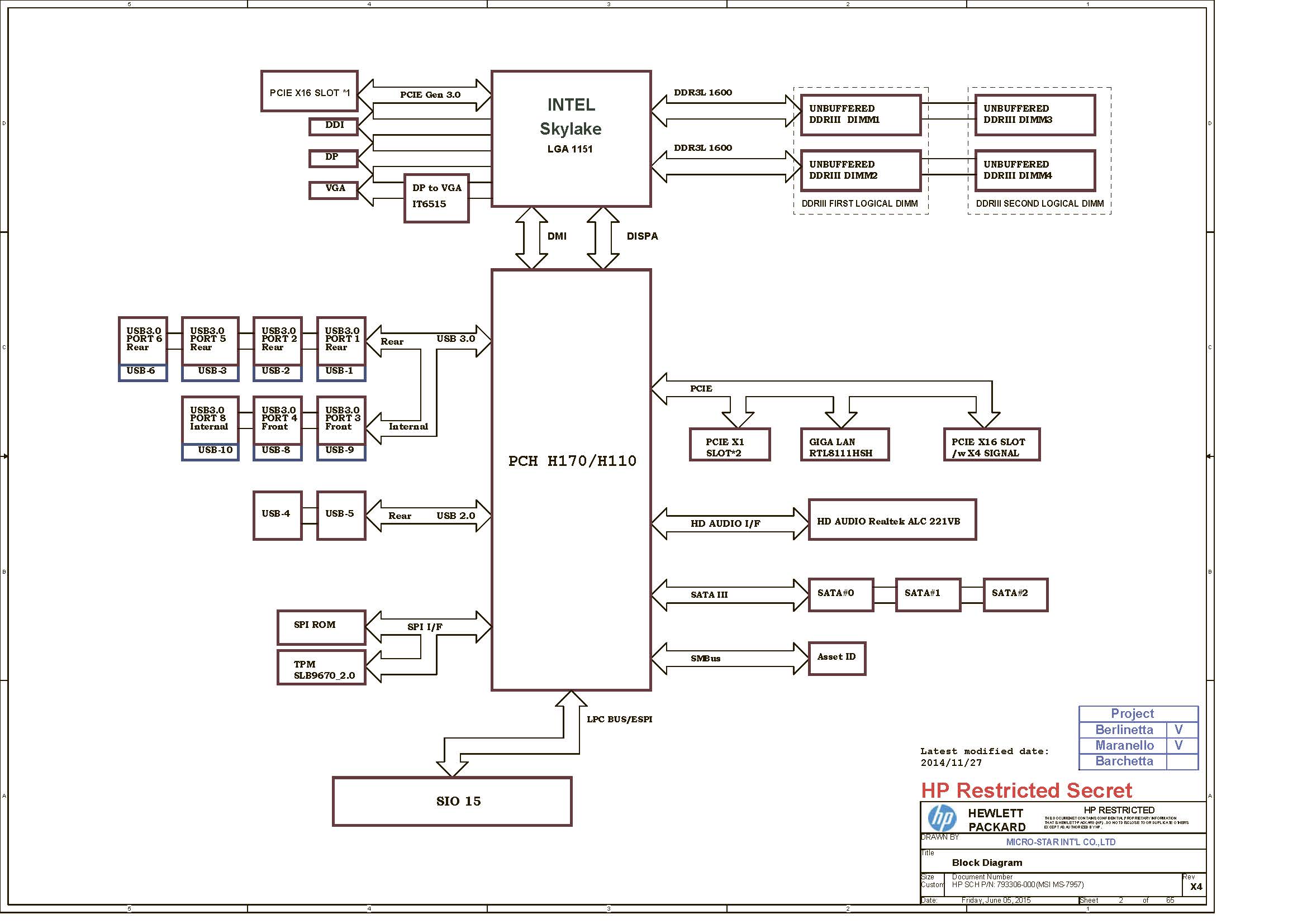Image resolution: width=1307 pixels, height=924 pixels.
Task: Click the DMI double-headed arrow
Action: 531,238
